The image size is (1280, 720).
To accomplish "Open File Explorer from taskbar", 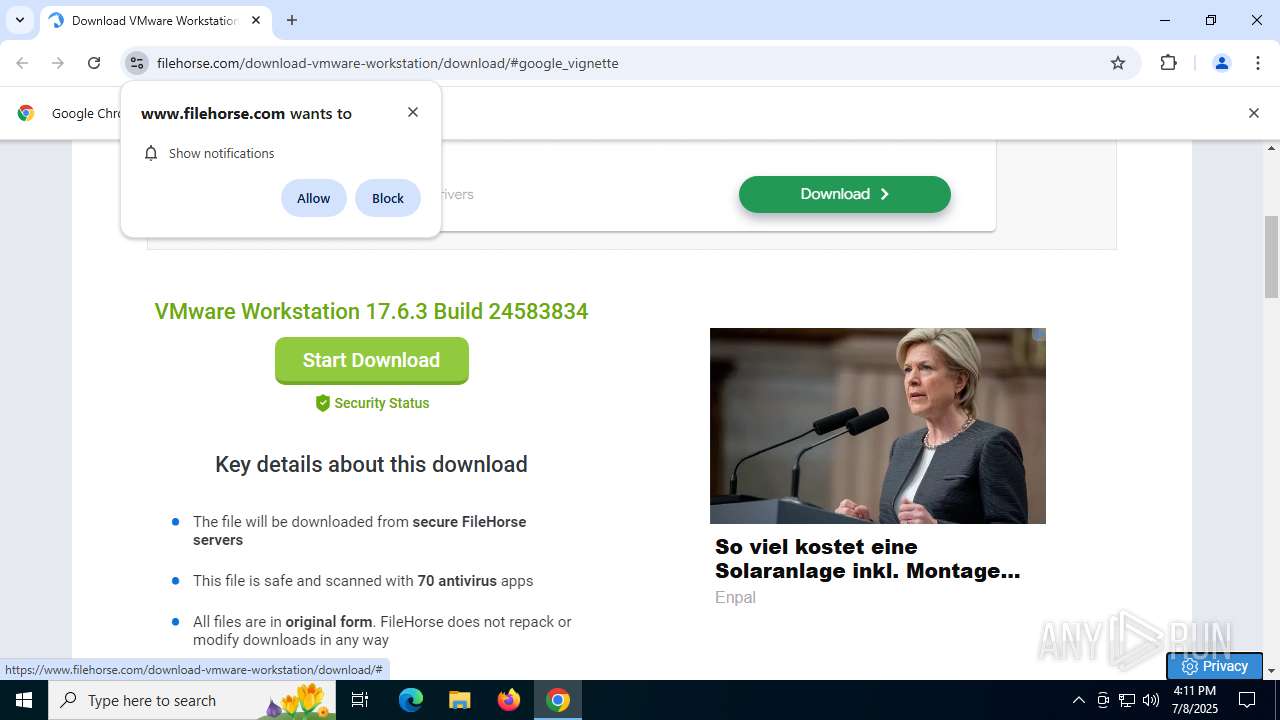I will (459, 700).
